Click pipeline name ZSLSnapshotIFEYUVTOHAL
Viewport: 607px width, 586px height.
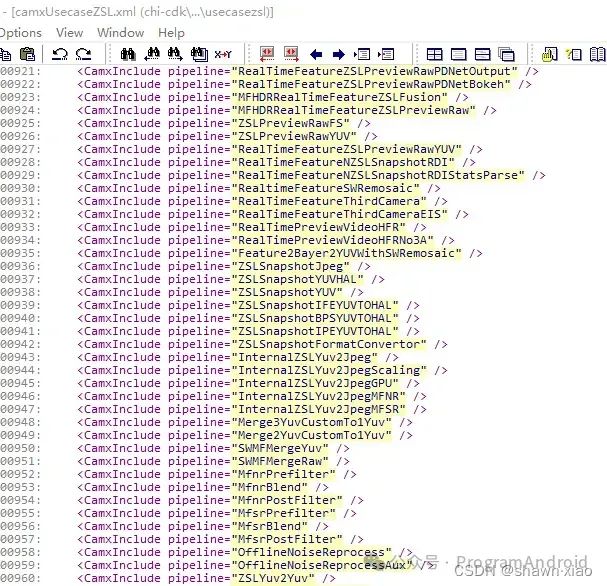tap(315, 305)
